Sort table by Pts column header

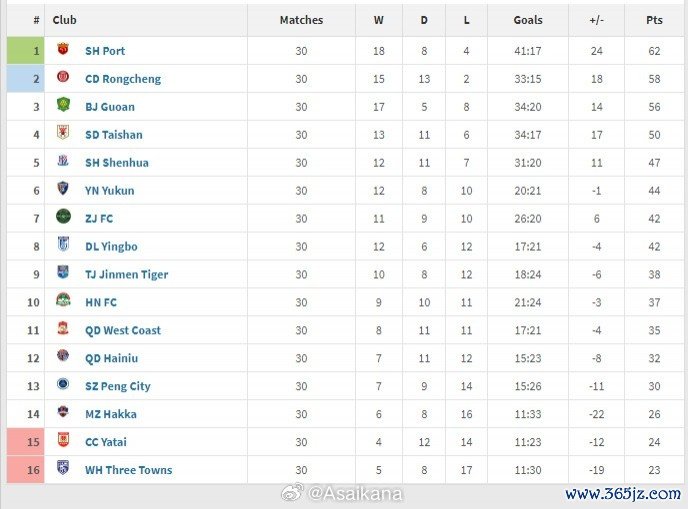pos(654,20)
